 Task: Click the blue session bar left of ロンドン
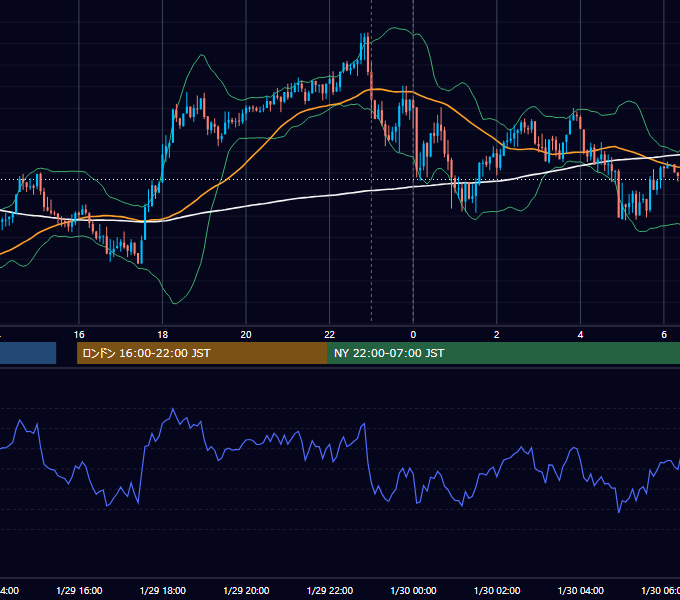pyautogui.click(x=28, y=353)
